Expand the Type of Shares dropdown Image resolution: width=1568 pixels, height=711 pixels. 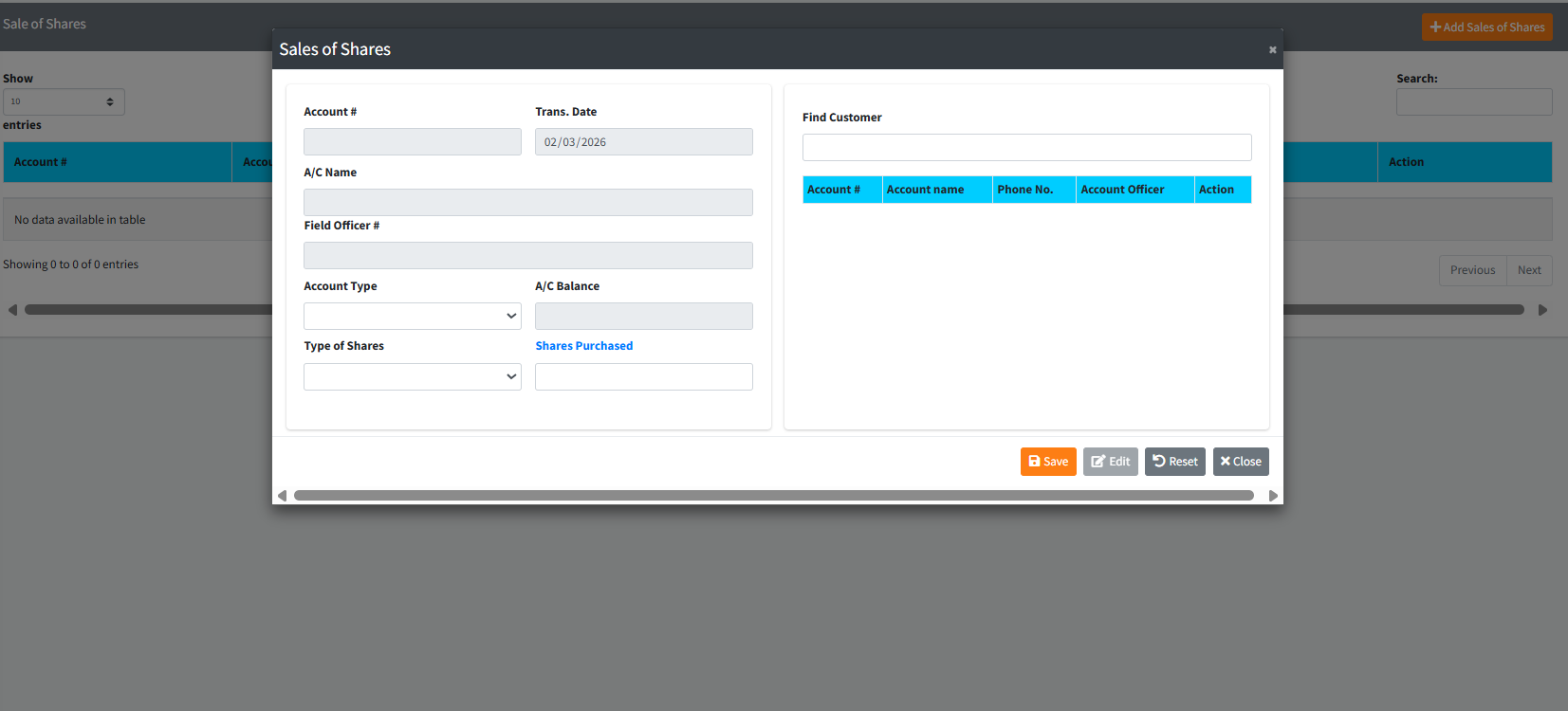[412, 376]
